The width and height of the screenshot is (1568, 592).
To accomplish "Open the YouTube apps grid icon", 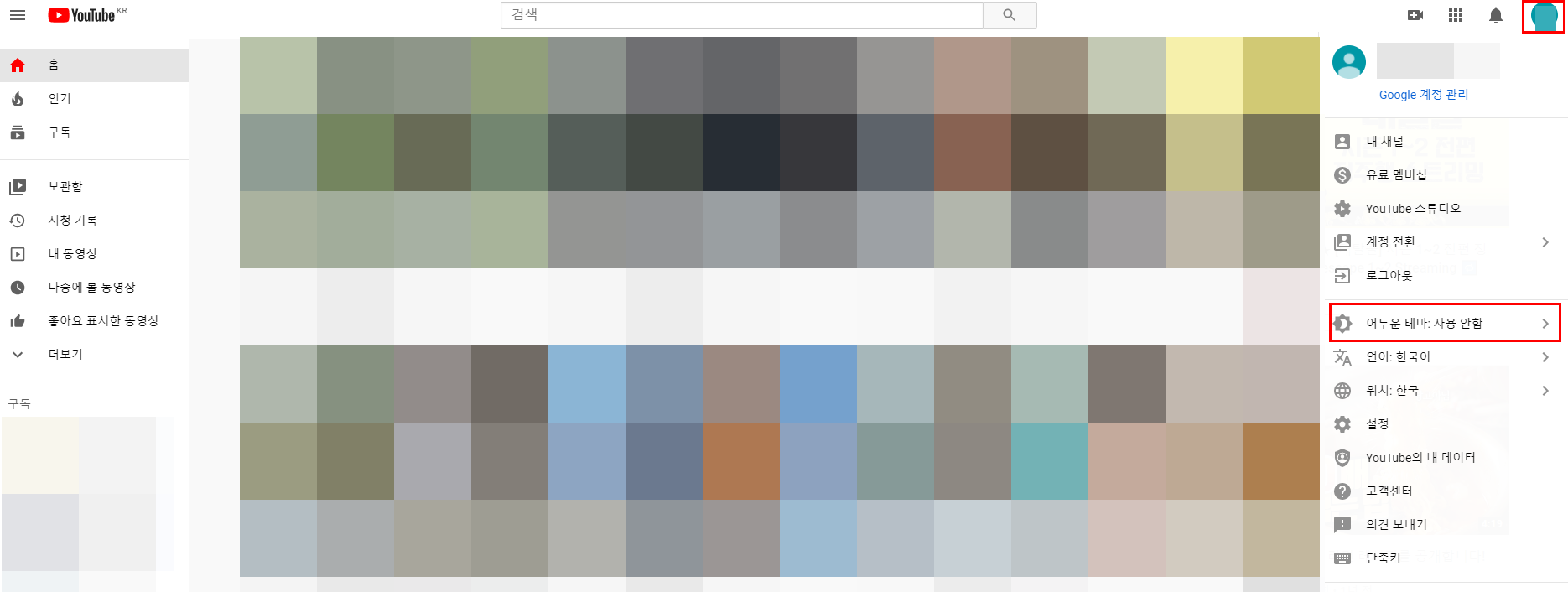I will (x=1456, y=15).
